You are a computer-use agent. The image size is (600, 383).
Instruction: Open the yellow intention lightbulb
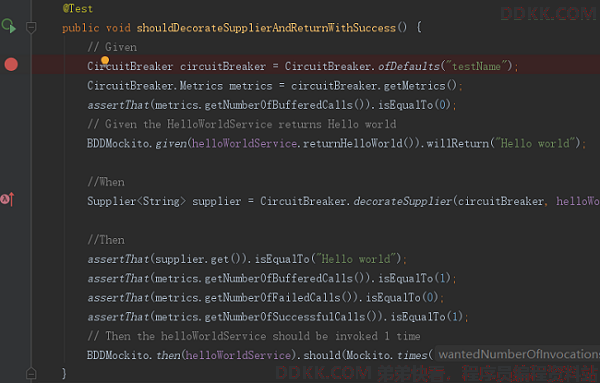[105, 60]
